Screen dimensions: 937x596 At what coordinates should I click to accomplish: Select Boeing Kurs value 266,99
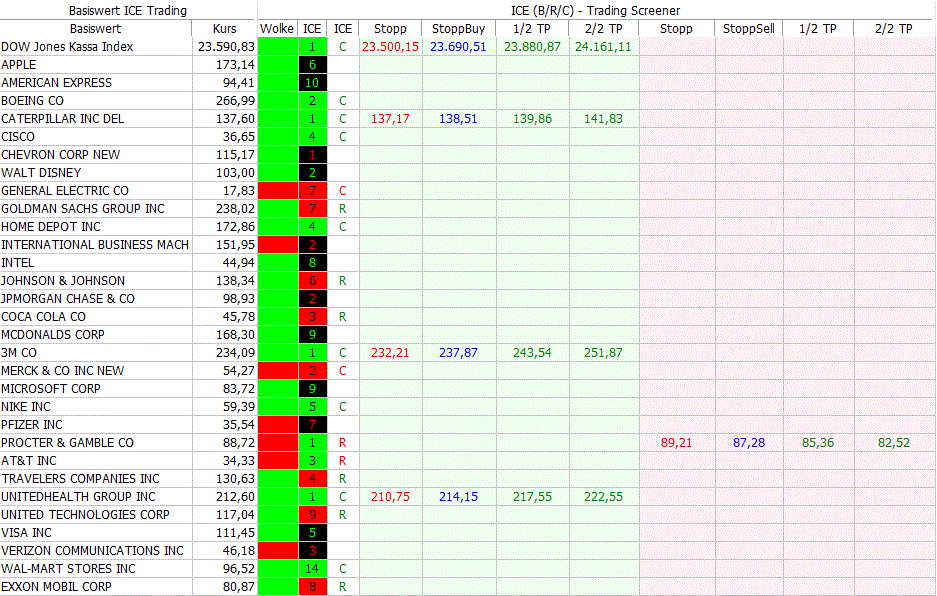pyautogui.click(x=235, y=100)
